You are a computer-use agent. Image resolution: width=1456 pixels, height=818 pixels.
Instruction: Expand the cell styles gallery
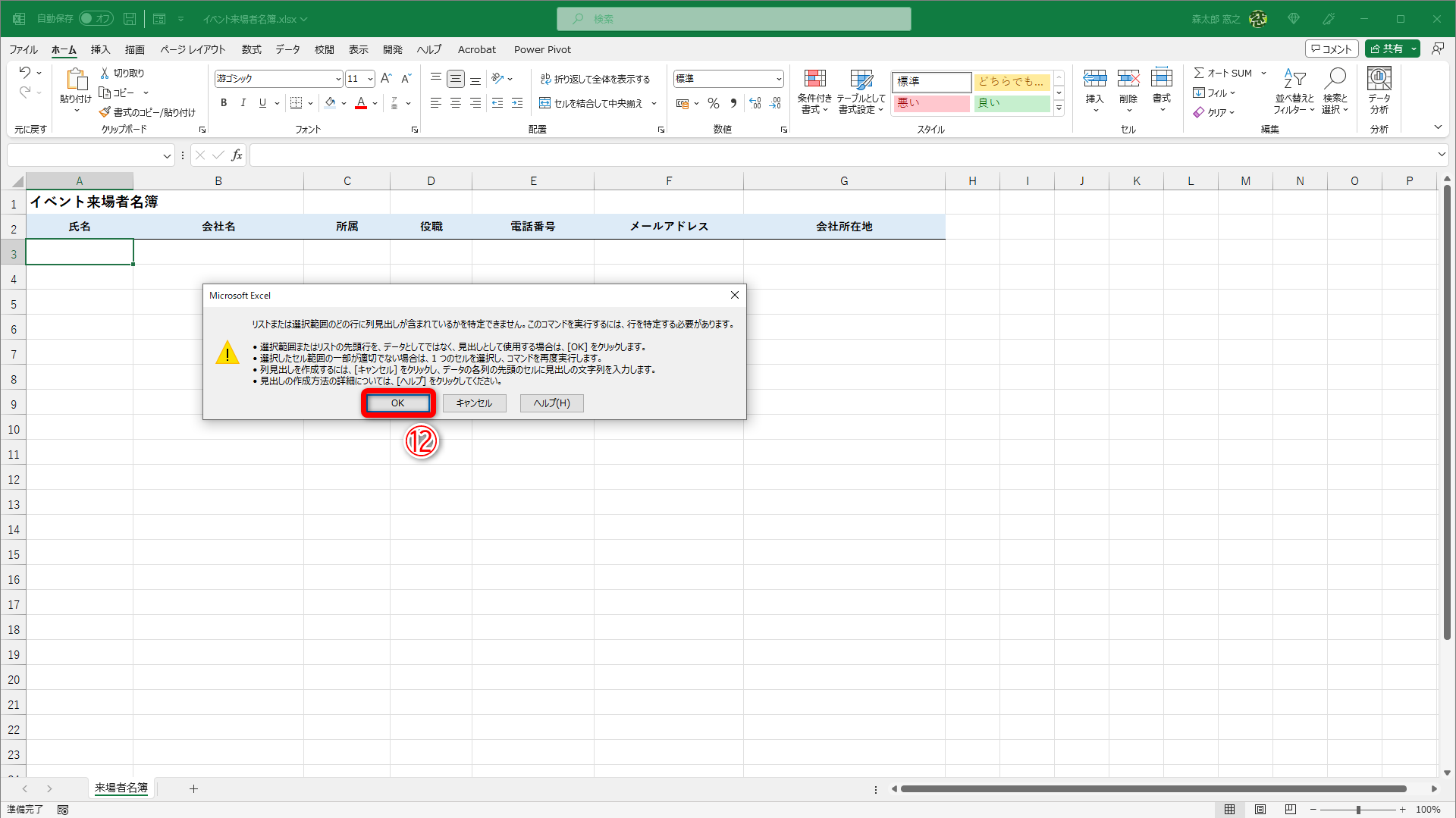[x=1059, y=108]
